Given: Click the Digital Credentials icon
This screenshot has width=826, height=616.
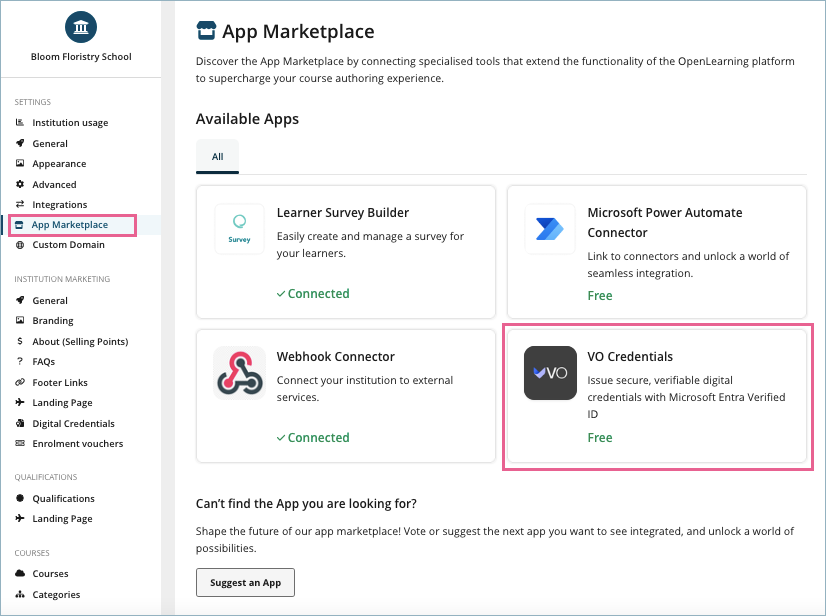Looking at the screenshot, I should (x=20, y=424).
